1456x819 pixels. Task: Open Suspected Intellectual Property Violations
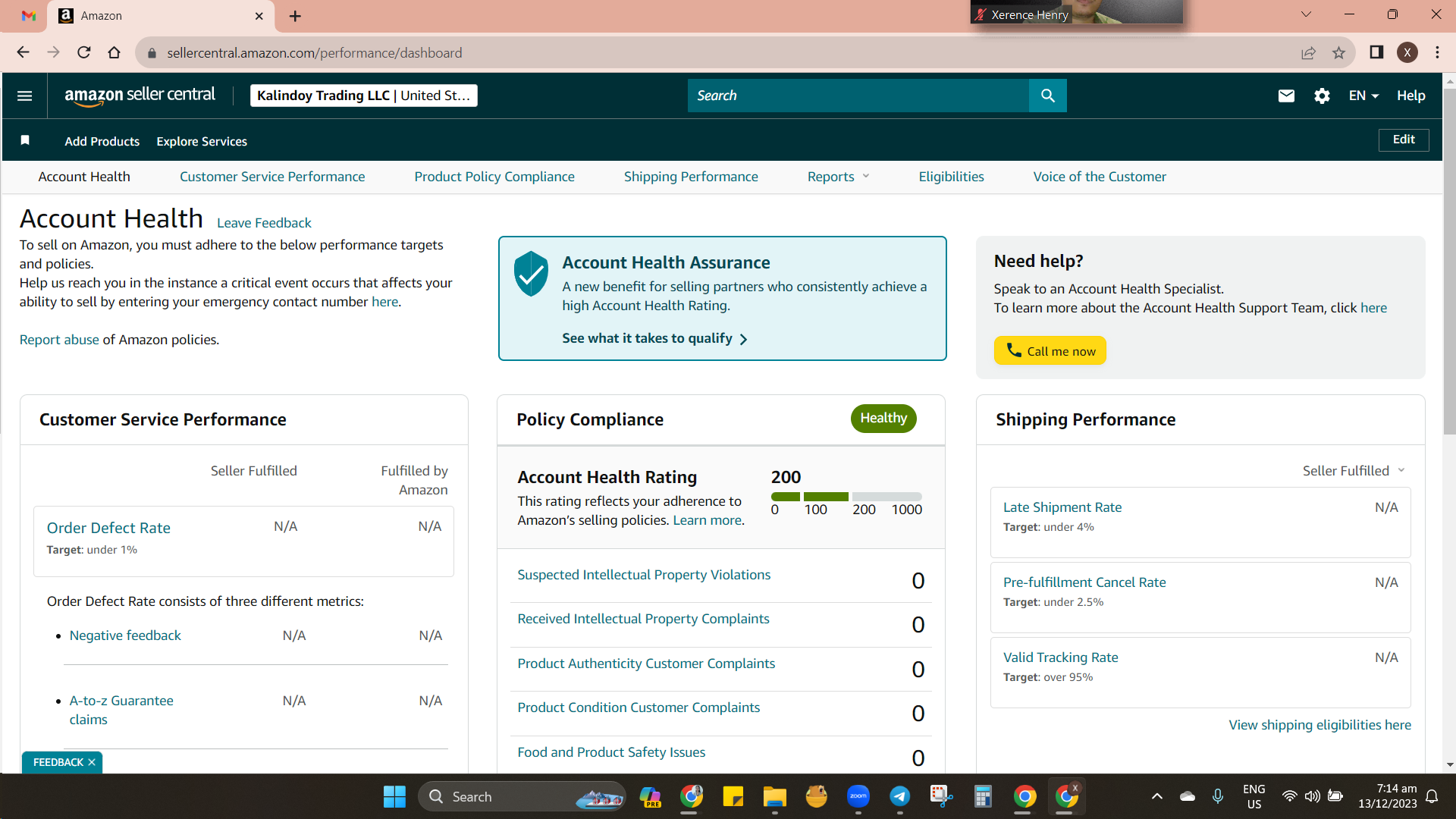pos(644,575)
